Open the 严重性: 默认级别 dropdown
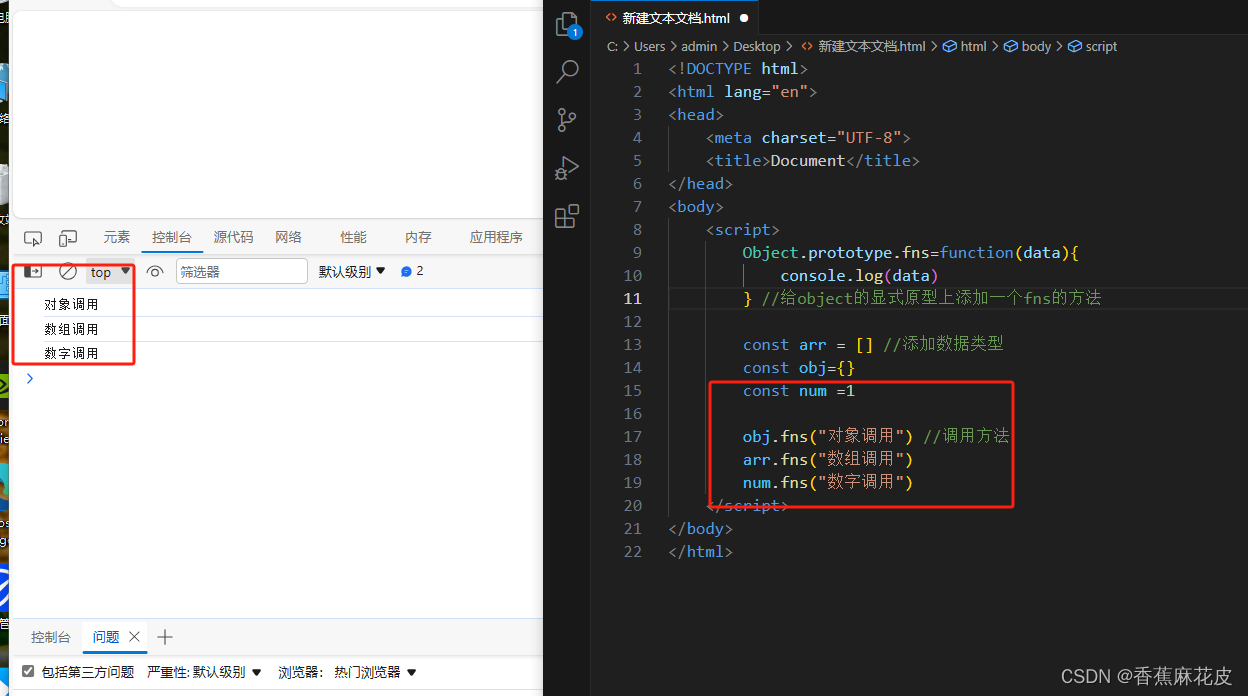This screenshot has width=1248, height=696. coord(204,672)
